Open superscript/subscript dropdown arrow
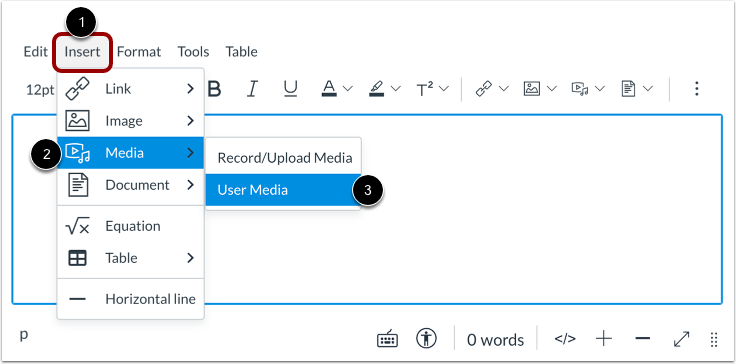 444,88
